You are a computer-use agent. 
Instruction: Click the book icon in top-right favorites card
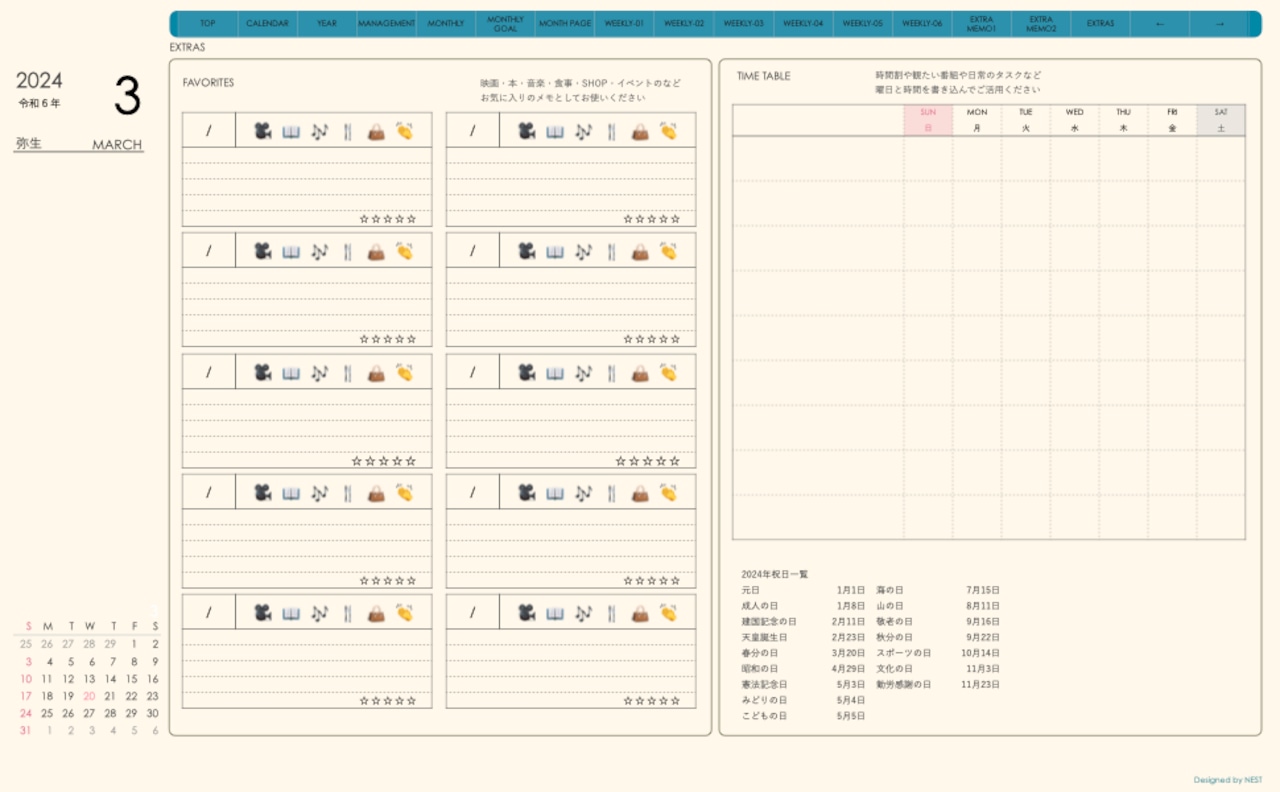[555, 131]
